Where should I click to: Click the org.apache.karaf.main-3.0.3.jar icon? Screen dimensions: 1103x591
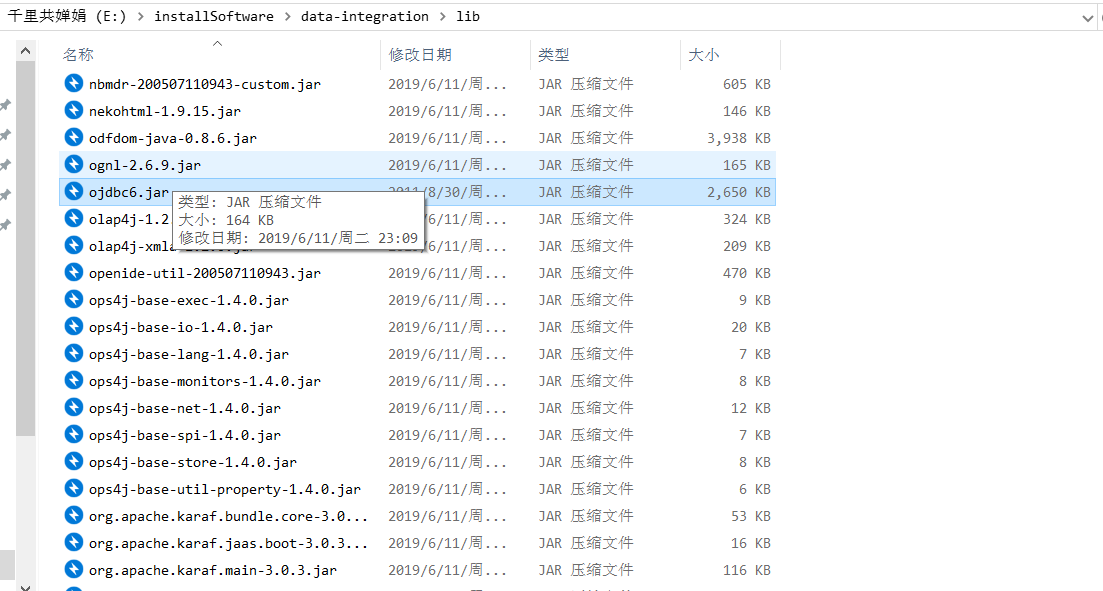(73, 570)
